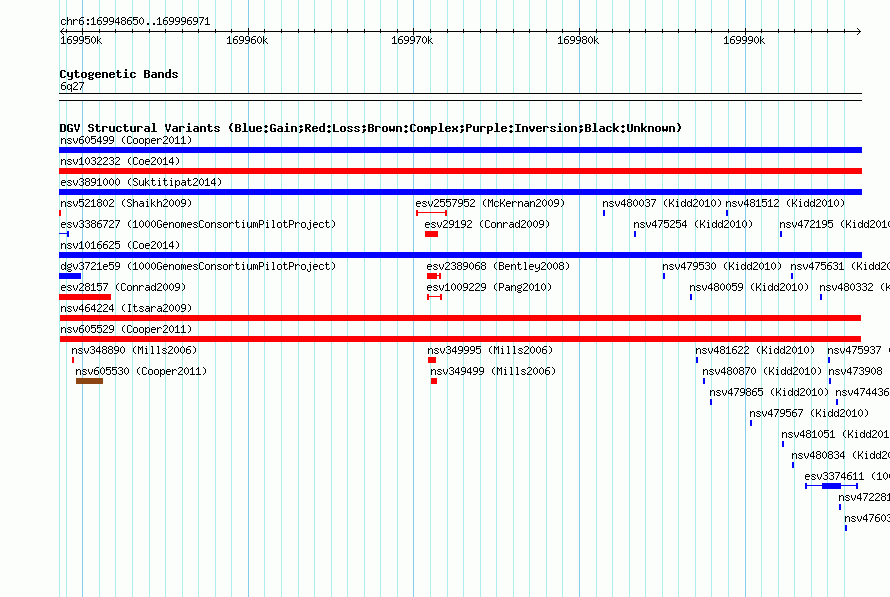This screenshot has width=890, height=597.
Task: Click nsv480059 (Kidd2010) label
Action: coord(749,287)
